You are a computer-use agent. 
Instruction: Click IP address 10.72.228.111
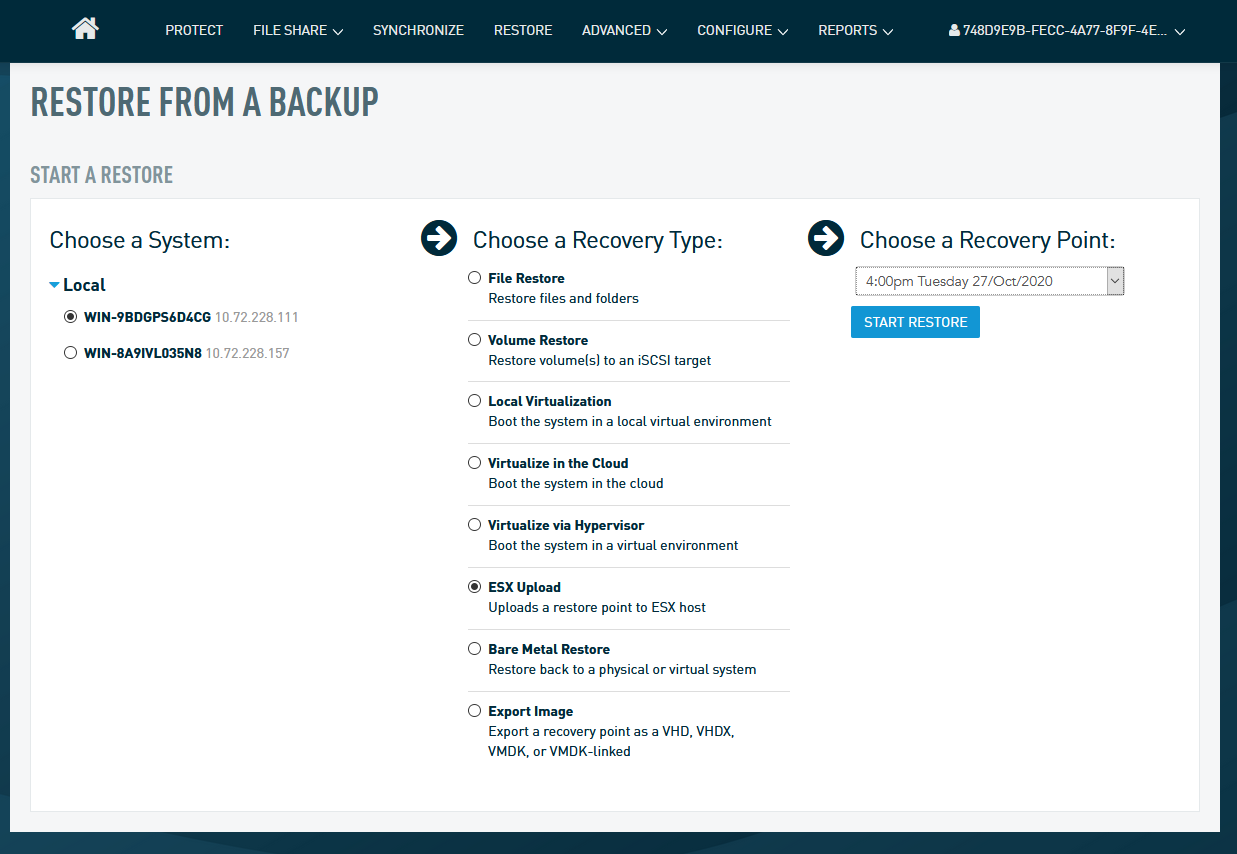click(257, 317)
